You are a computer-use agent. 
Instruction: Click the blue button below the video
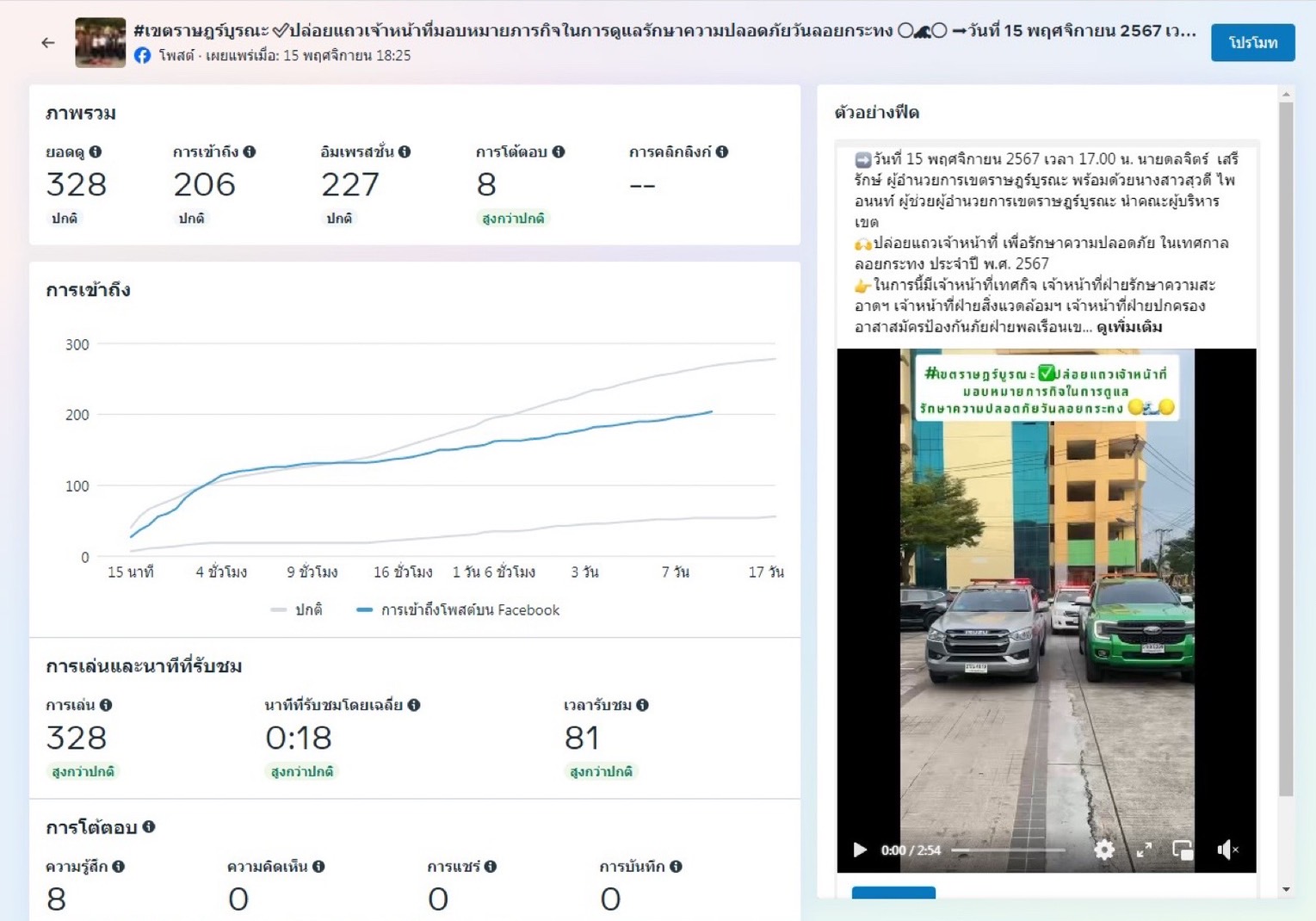893,893
